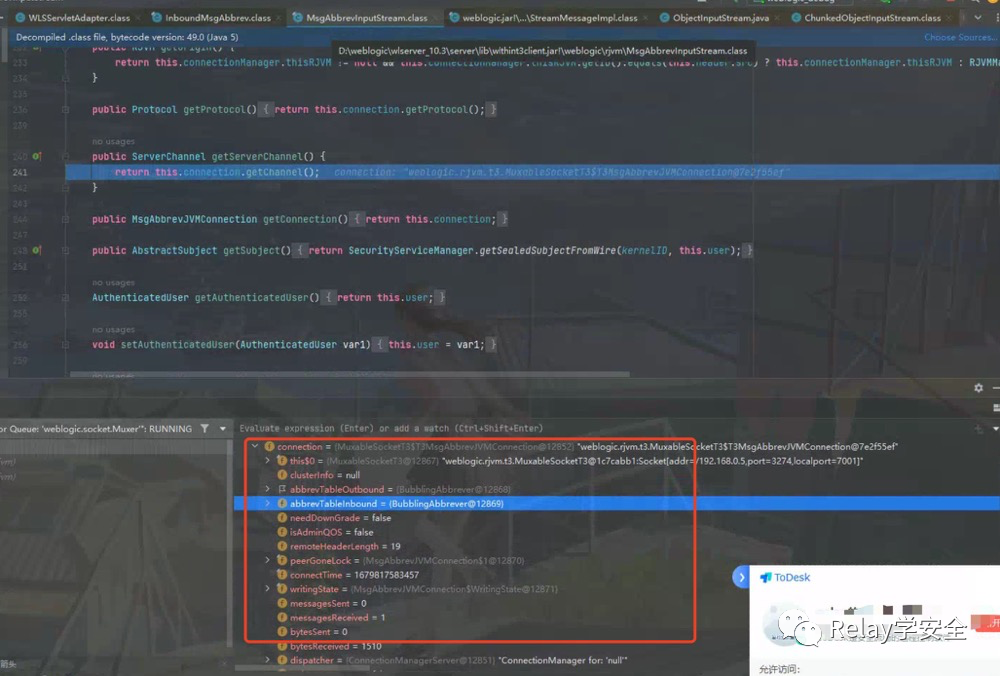Click the frames panel vertical scrollbar
1000x676 pixels.
coord(230,542)
